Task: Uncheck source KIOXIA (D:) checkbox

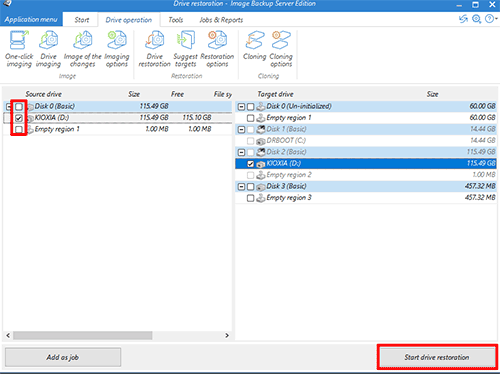Action: tap(19, 118)
